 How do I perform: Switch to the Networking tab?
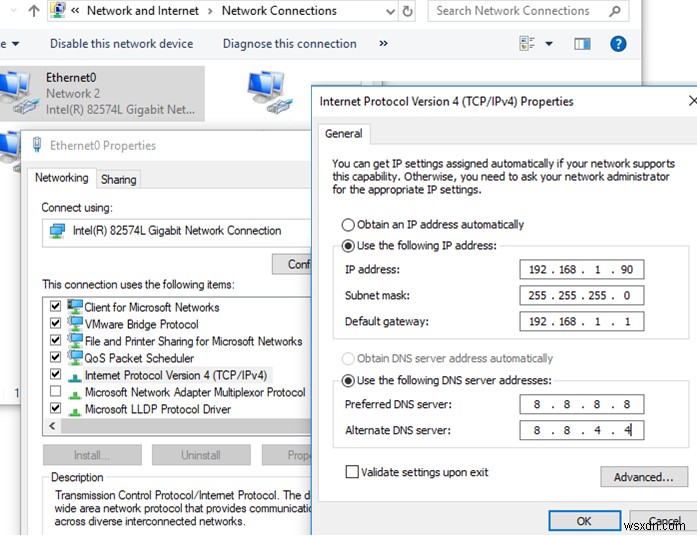61,178
